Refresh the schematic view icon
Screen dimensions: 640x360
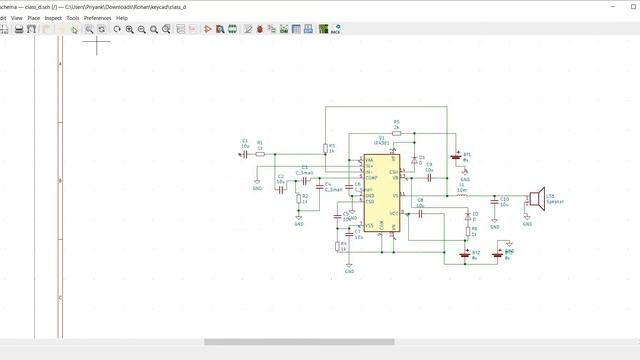point(117,29)
